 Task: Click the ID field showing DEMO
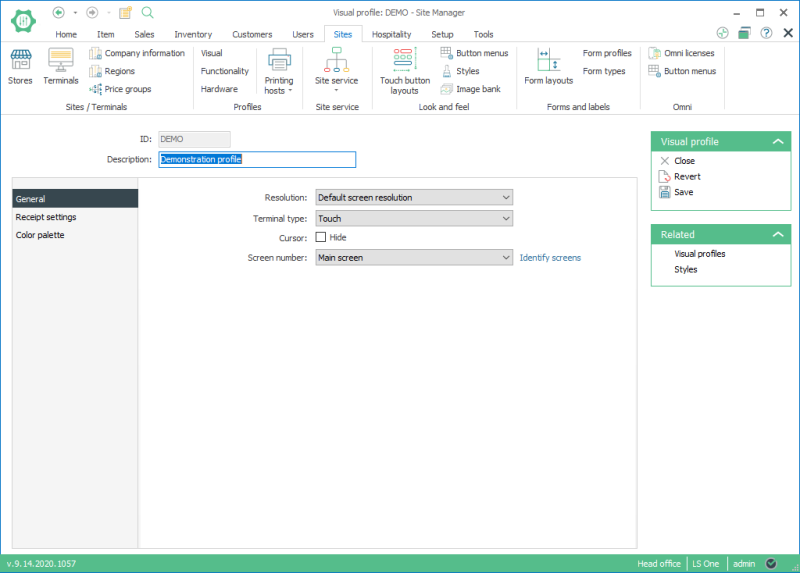click(194, 139)
